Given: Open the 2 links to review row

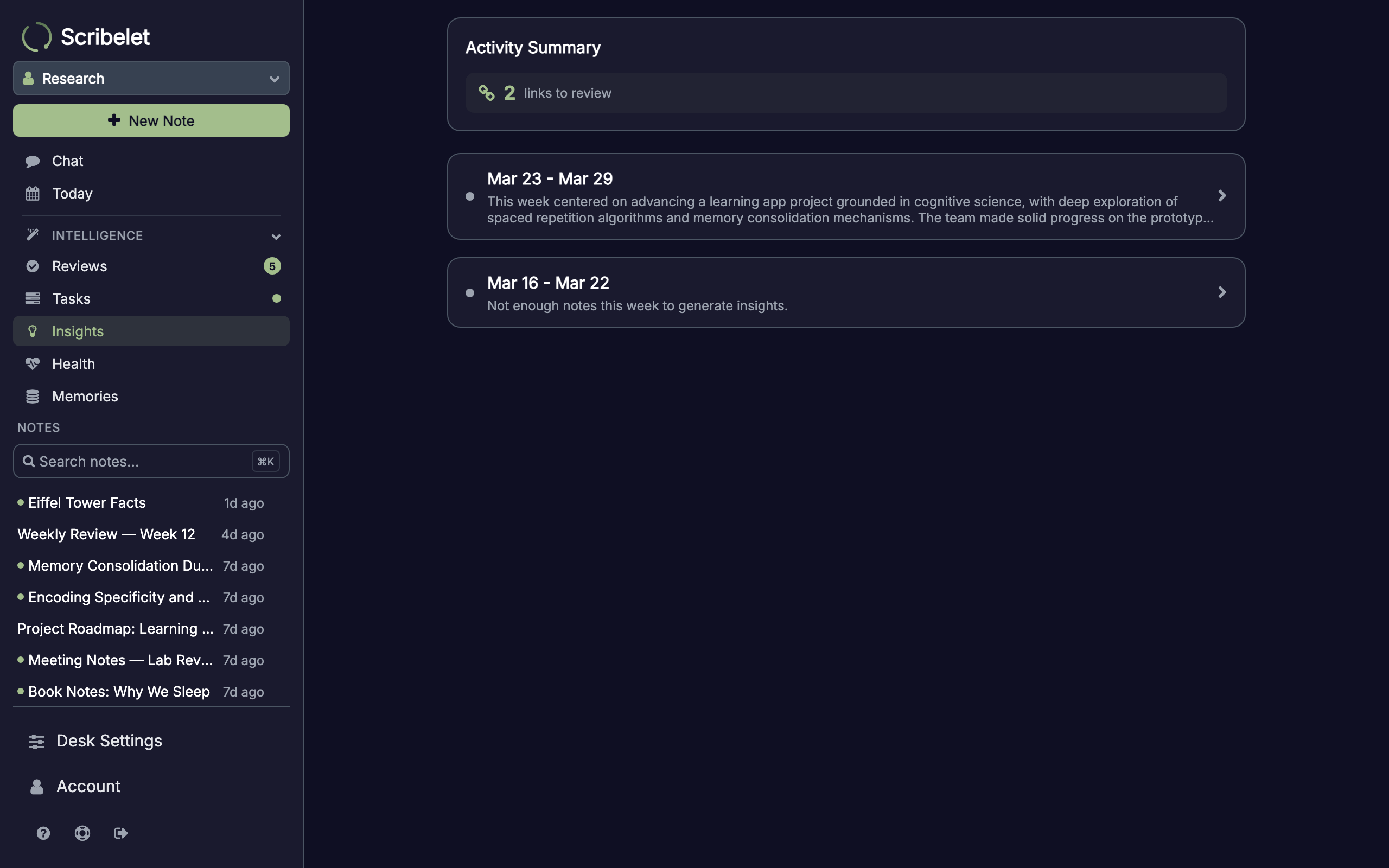Looking at the screenshot, I should (x=846, y=93).
